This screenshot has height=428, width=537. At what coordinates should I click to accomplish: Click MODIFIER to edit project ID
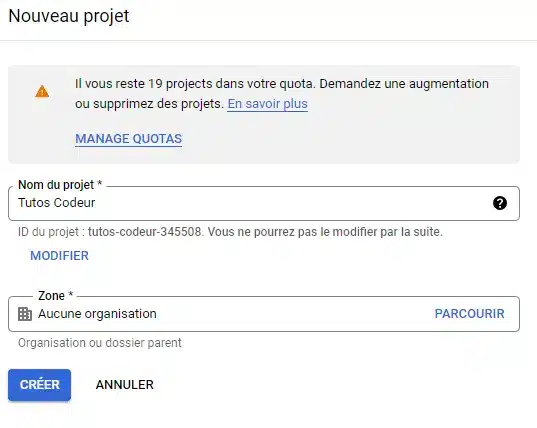60,256
